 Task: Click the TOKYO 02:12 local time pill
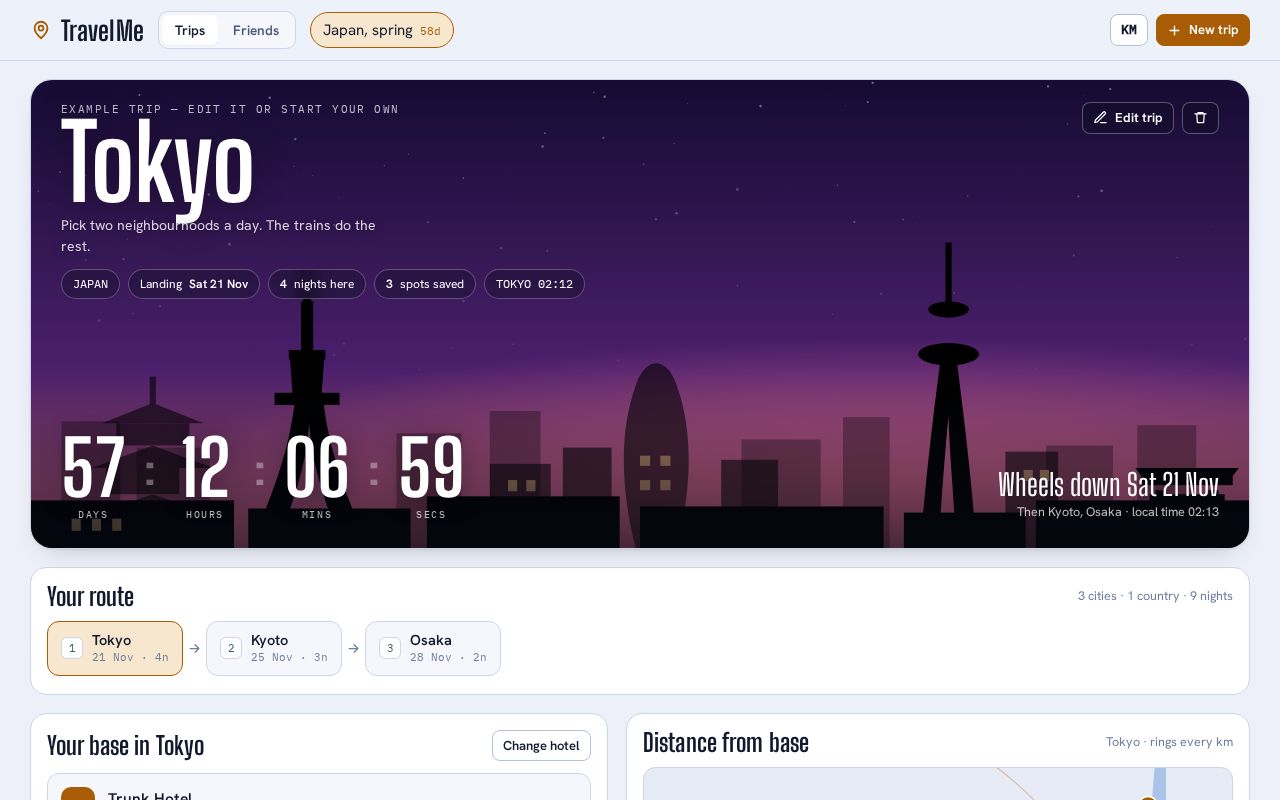tap(534, 284)
